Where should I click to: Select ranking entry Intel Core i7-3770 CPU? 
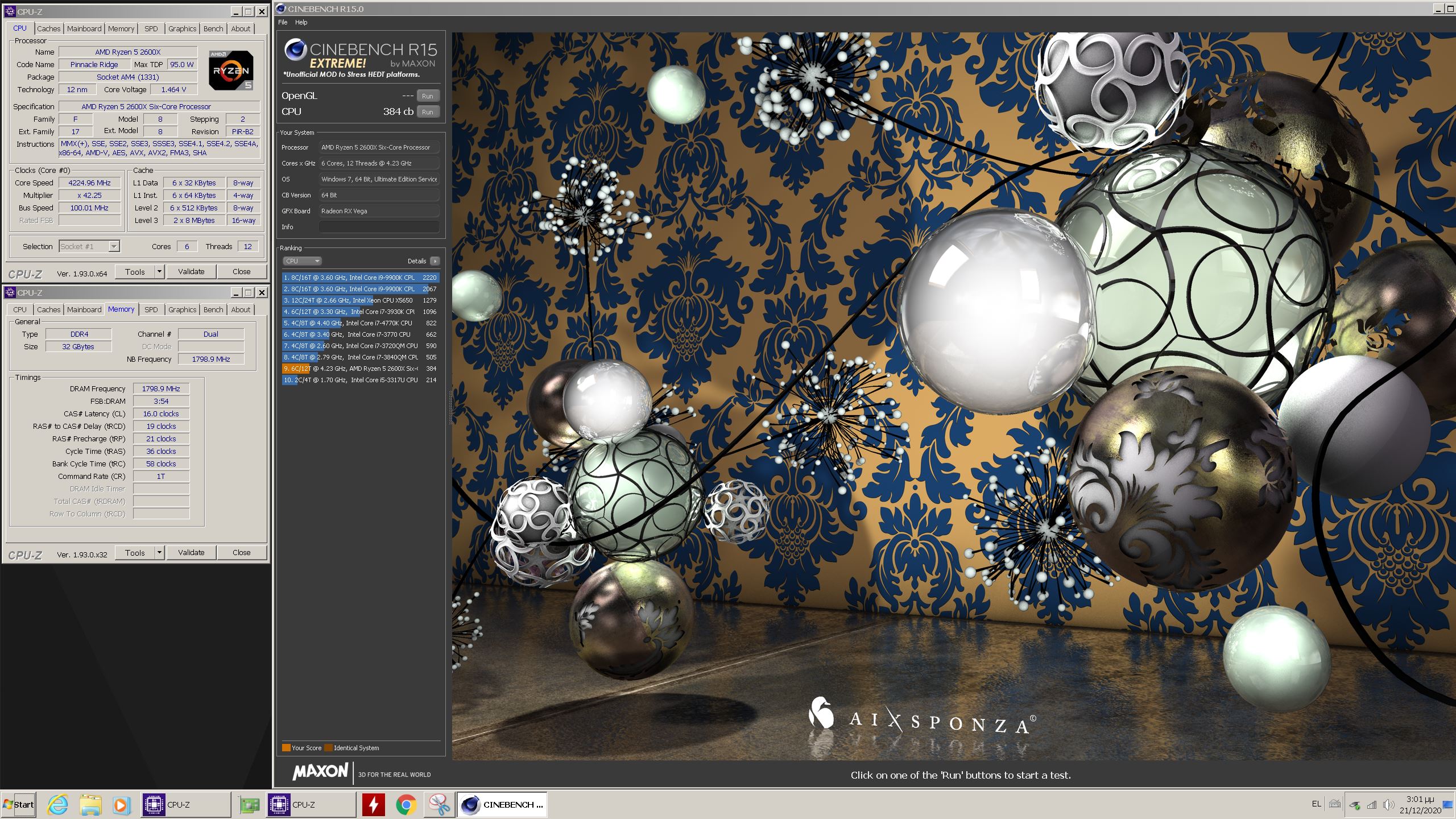pyautogui.click(x=361, y=334)
